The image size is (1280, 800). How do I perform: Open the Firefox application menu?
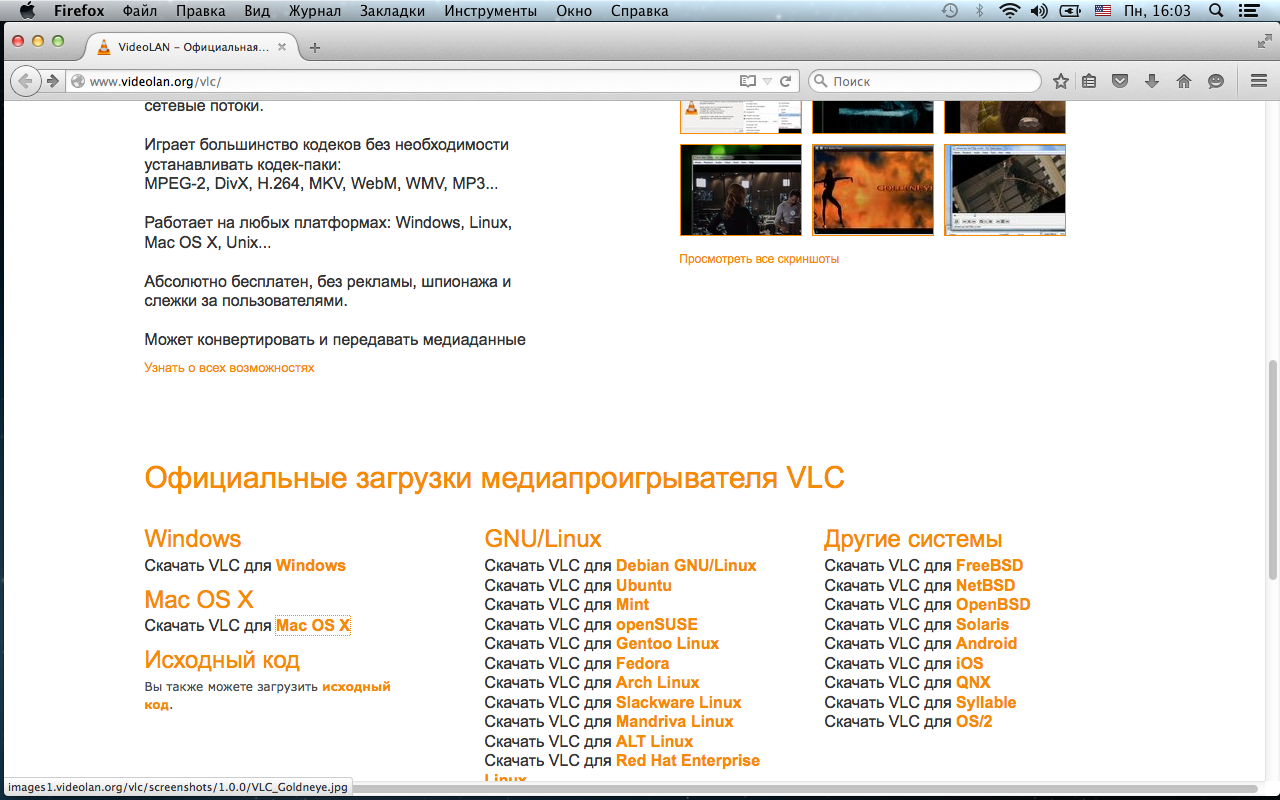click(79, 11)
